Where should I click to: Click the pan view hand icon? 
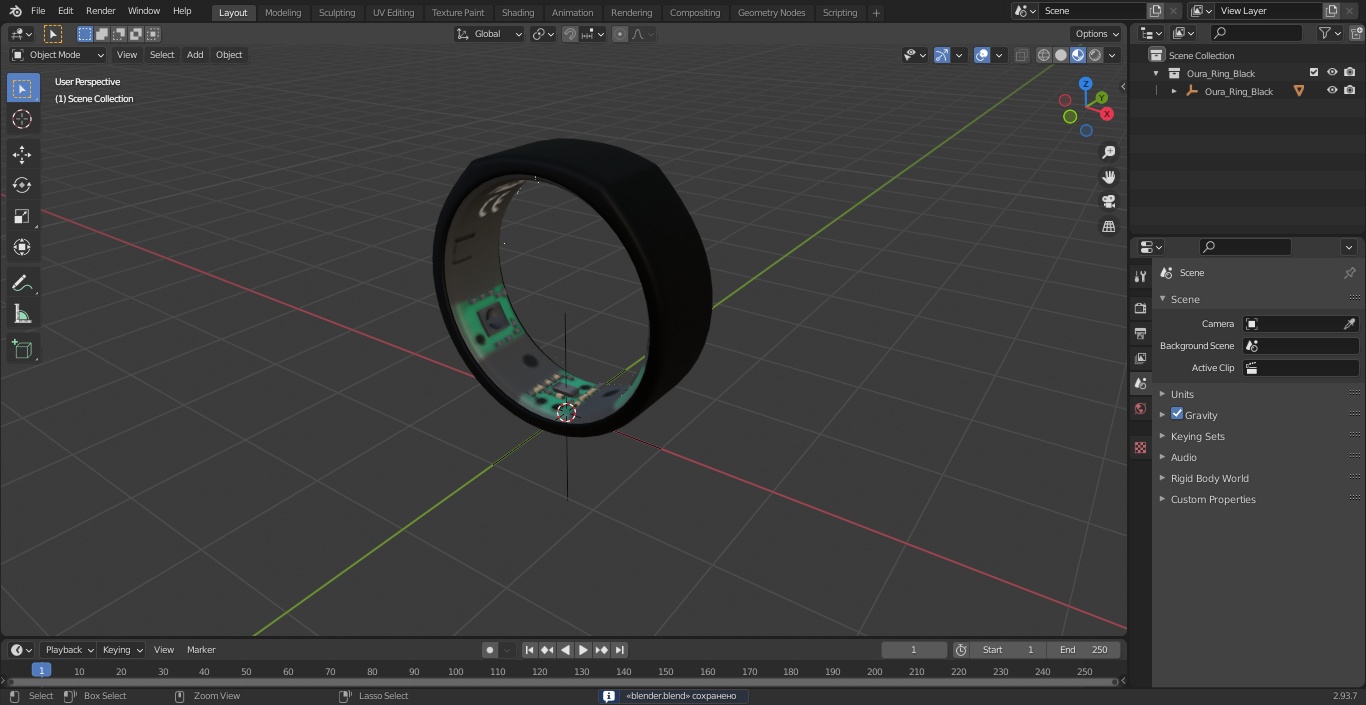[1108, 177]
